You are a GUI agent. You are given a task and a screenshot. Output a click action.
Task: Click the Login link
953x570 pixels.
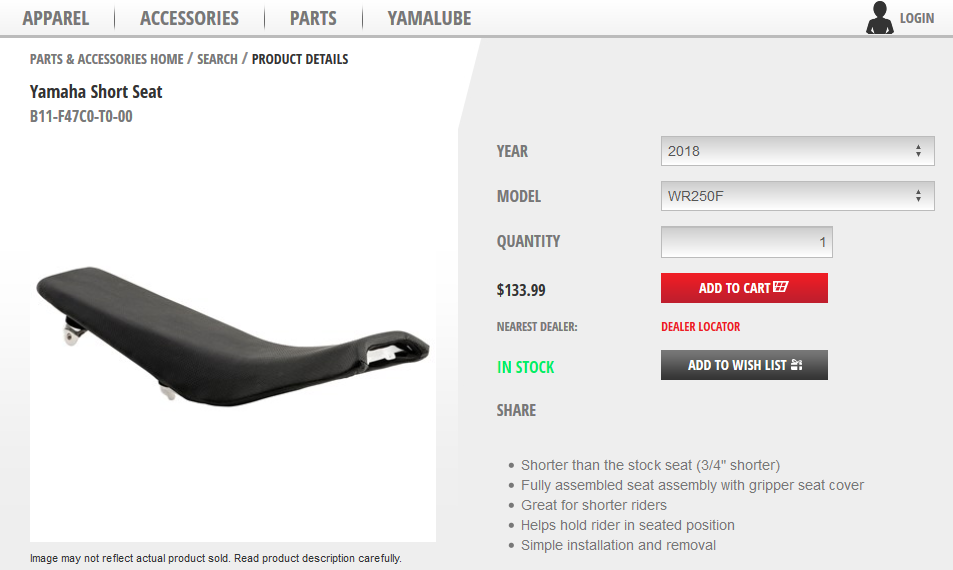click(x=917, y=18)
